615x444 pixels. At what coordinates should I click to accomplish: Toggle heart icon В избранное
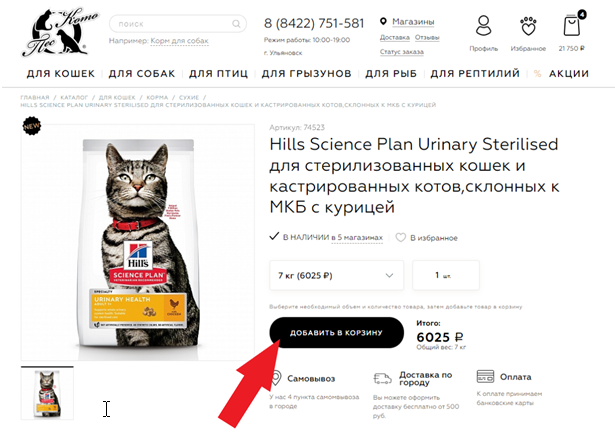400,238
